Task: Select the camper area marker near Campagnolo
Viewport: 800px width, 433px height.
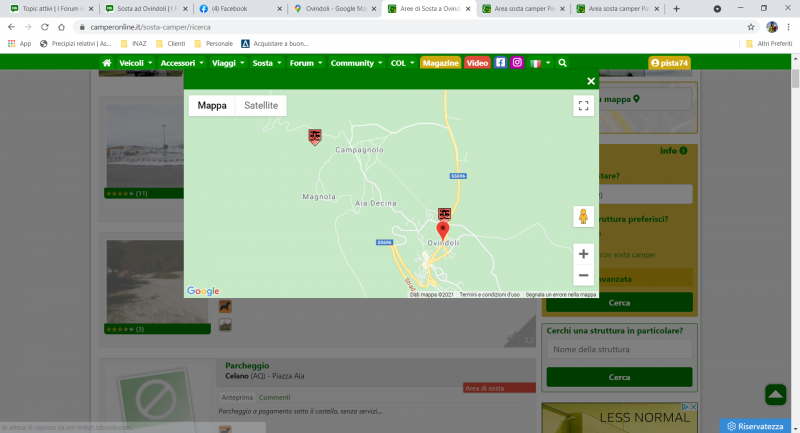Action: 315,137
